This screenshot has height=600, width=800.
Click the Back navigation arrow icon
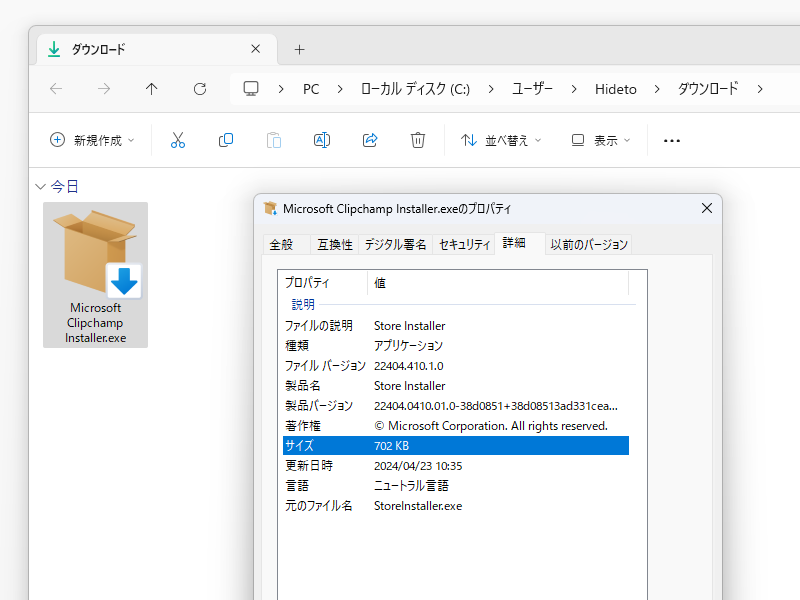click(x=55, y=89)
